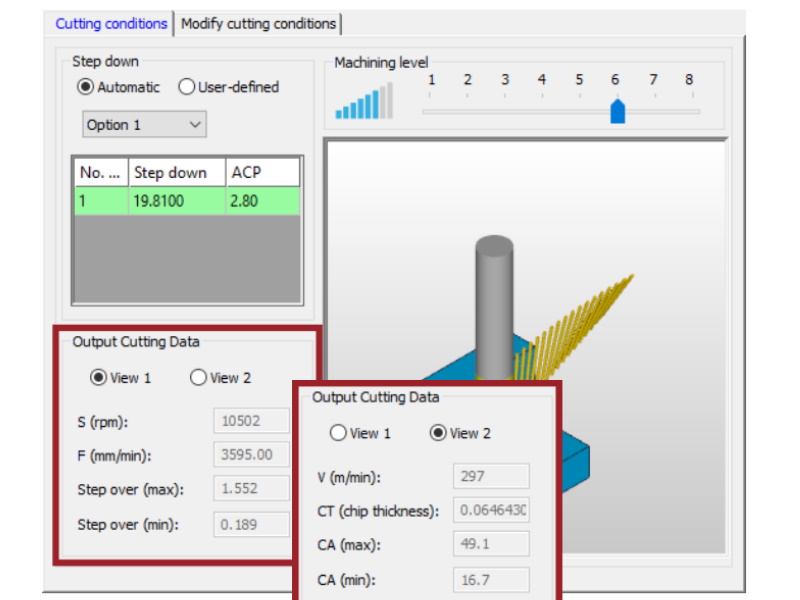Select step down row 1 in table
800x600 pixels.
click(180, 197)
